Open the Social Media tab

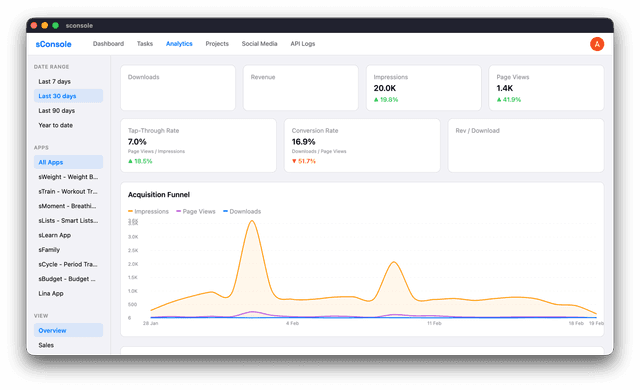tap(260, 44)
